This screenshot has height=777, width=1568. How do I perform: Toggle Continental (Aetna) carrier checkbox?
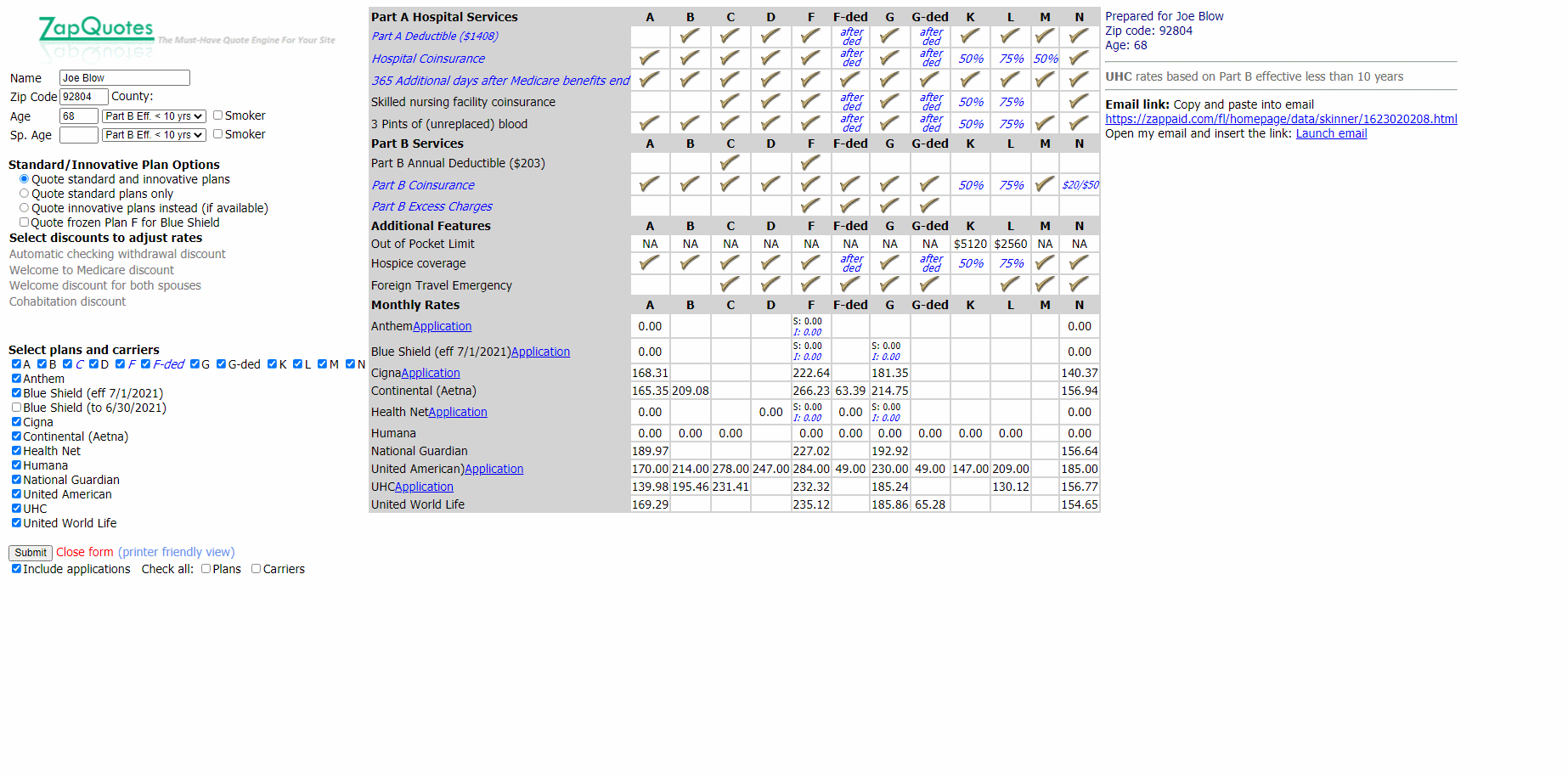16,436
